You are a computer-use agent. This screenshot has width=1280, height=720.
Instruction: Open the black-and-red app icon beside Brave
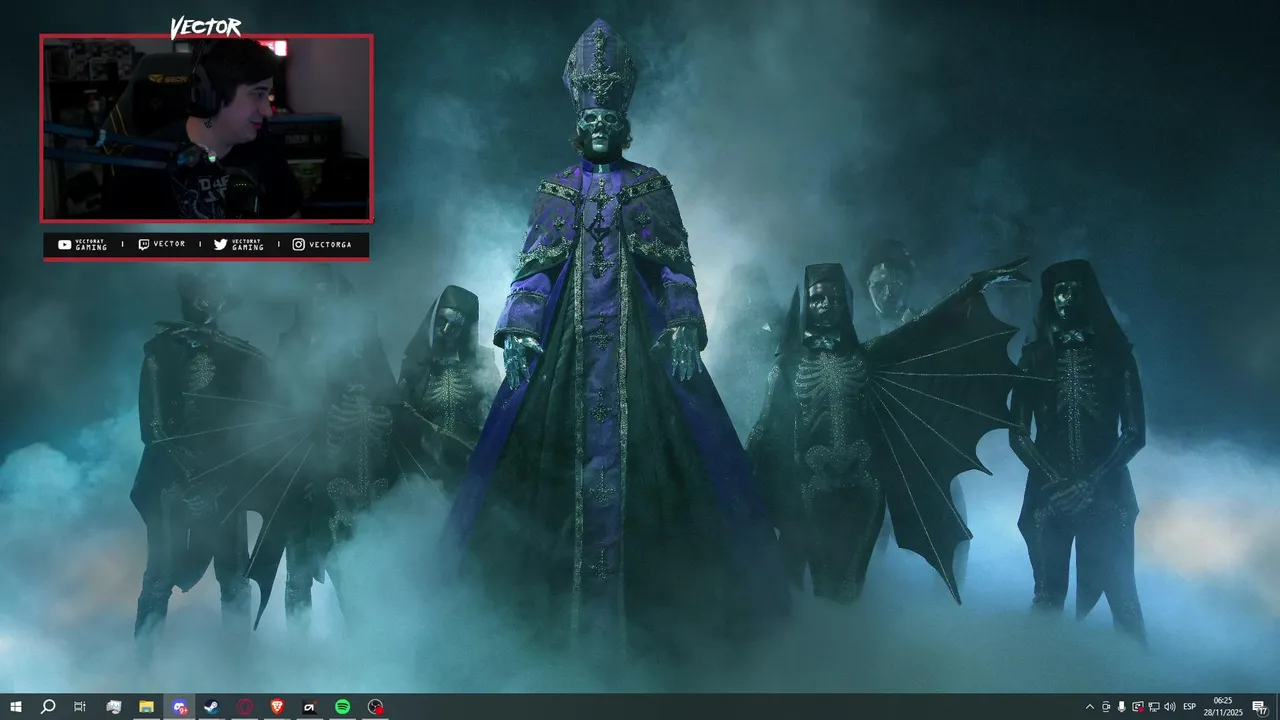pos(310,707)
